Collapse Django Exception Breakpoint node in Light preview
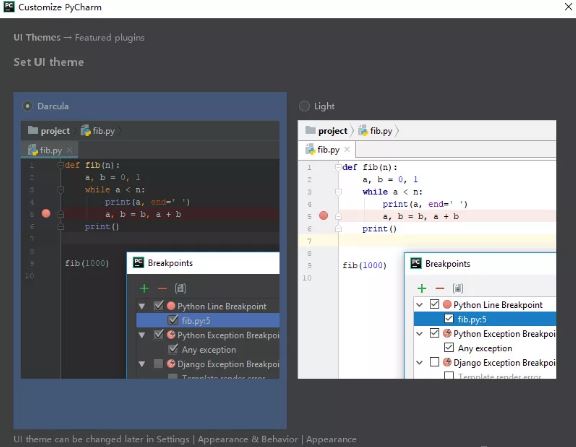The image size is (576, 447). [x=420, y=363]
